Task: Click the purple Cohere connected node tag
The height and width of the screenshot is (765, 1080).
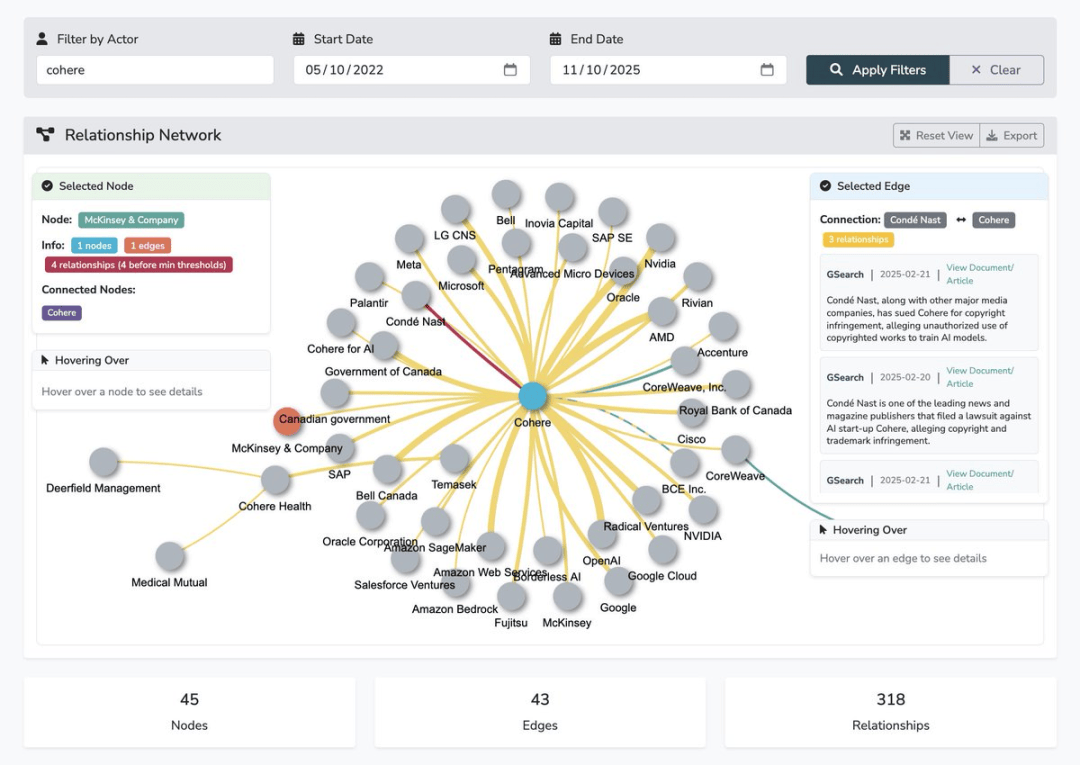Action: tap(62, 313)
